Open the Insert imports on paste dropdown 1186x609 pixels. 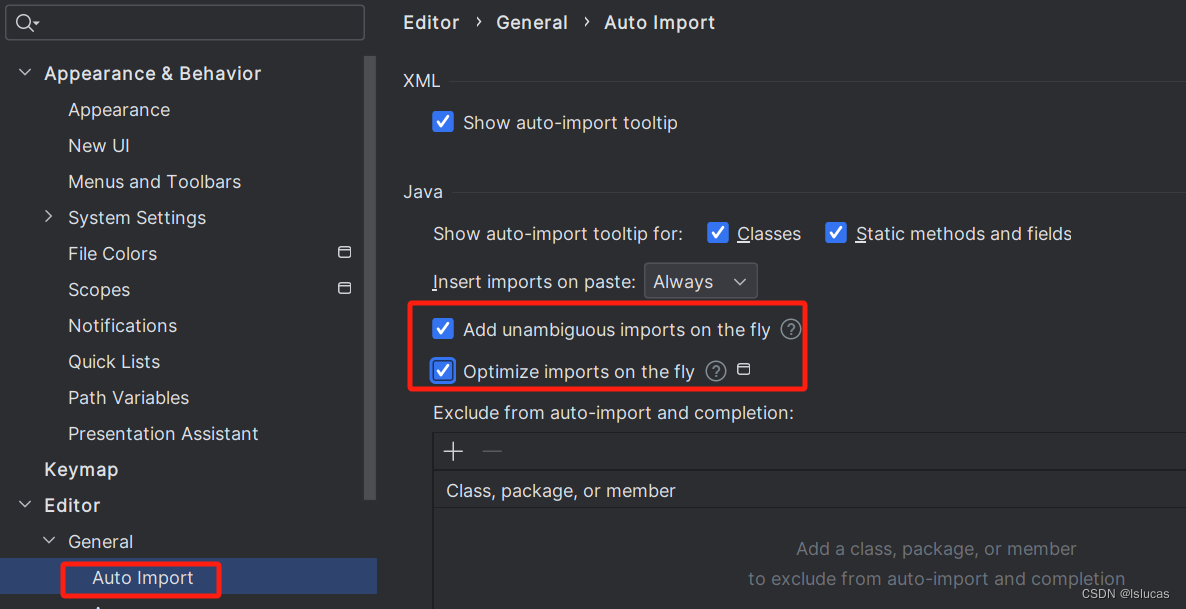click(700, 282)
